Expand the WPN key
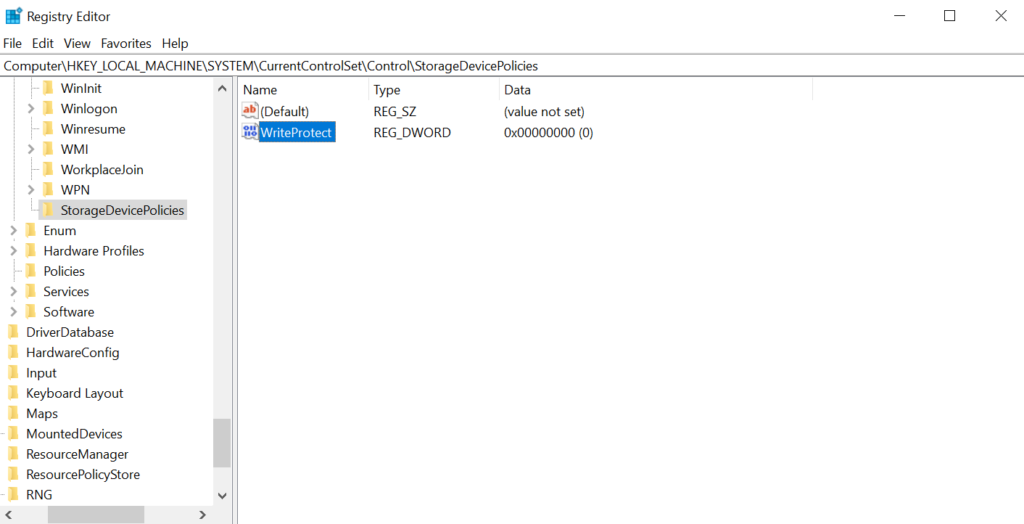1024x524 pixels. tap(31, 189)
